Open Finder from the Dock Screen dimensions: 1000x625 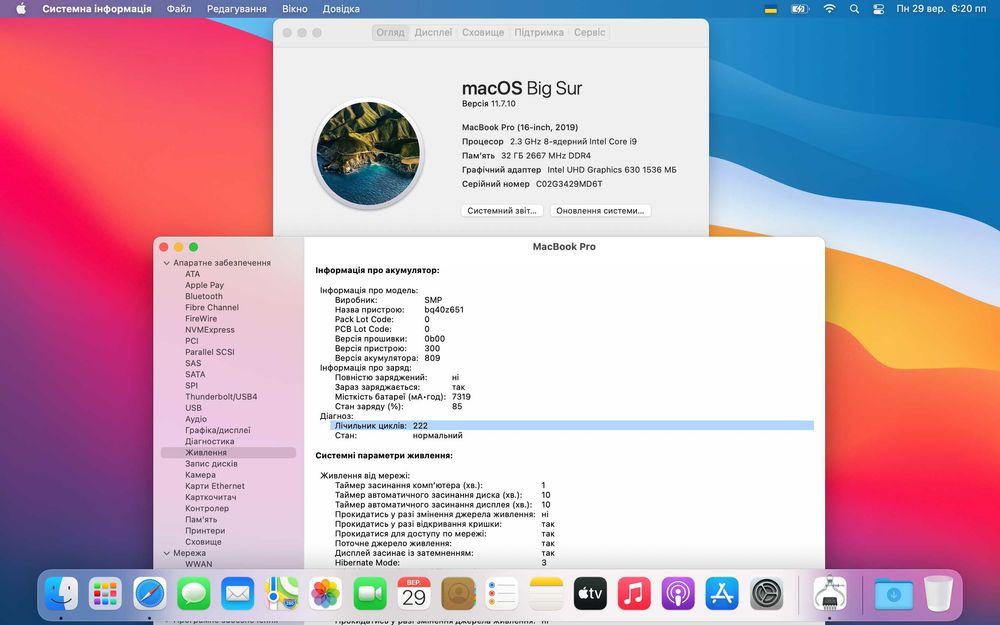(x=61, y=594)
